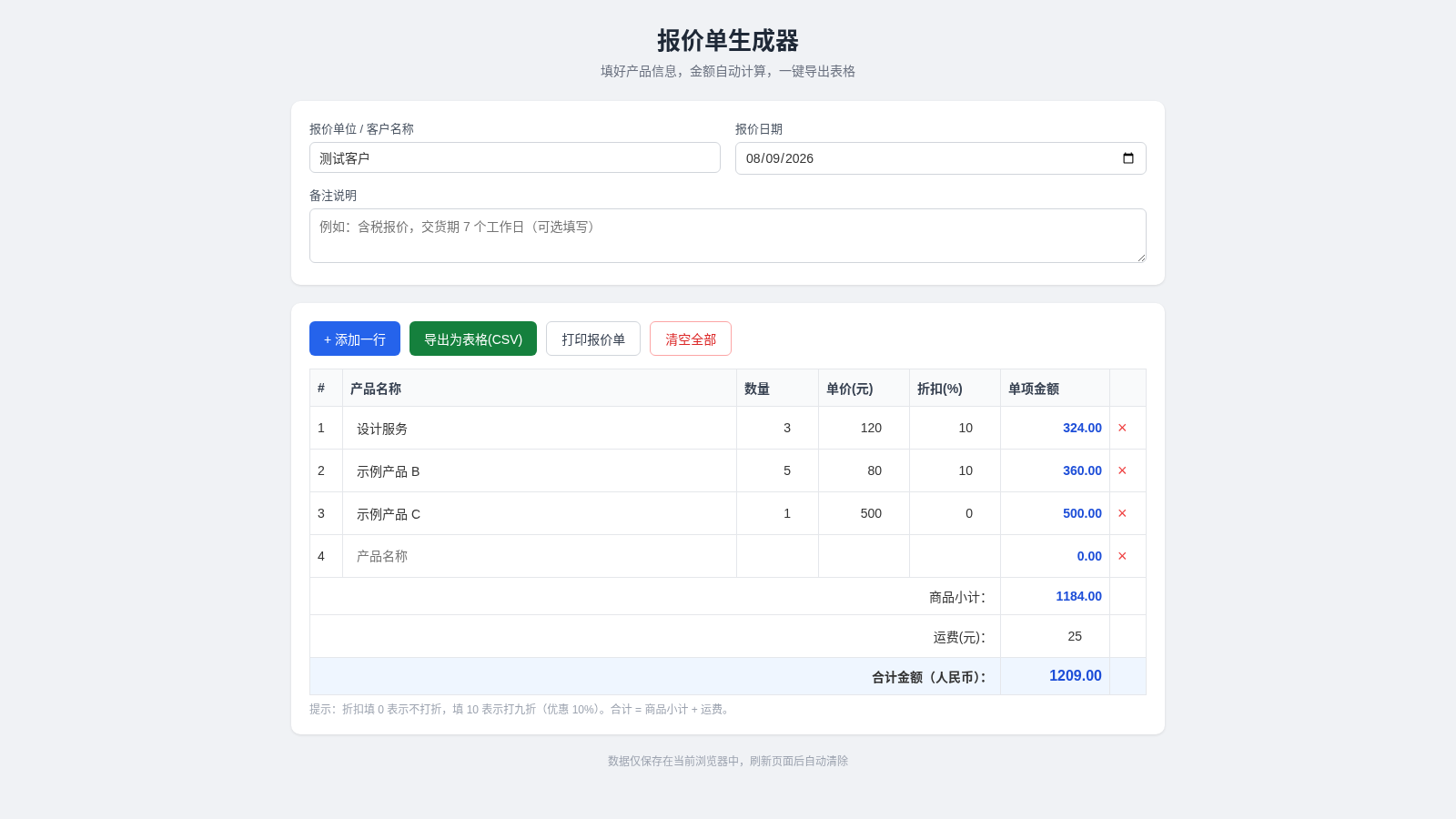
Task: Edit unit price 500 for 示例产品 C
Action: [x=864, y=513]
